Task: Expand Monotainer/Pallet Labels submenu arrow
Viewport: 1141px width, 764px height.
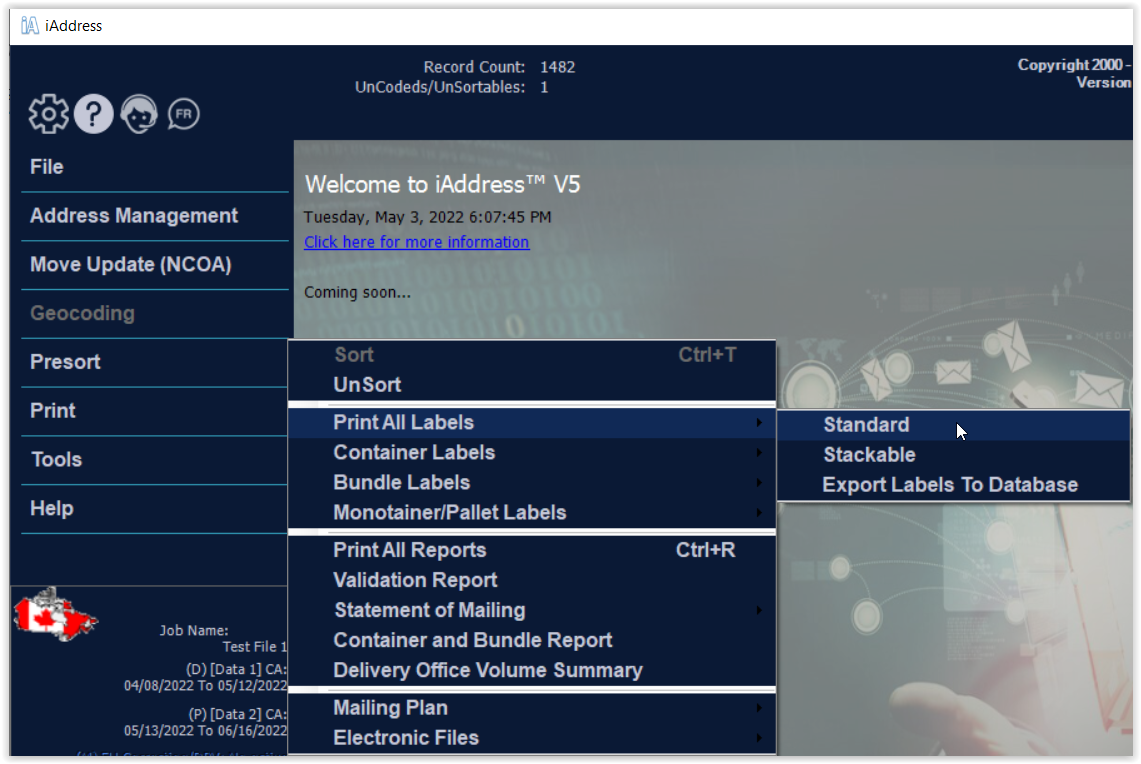Action: (x=759, y=513)
